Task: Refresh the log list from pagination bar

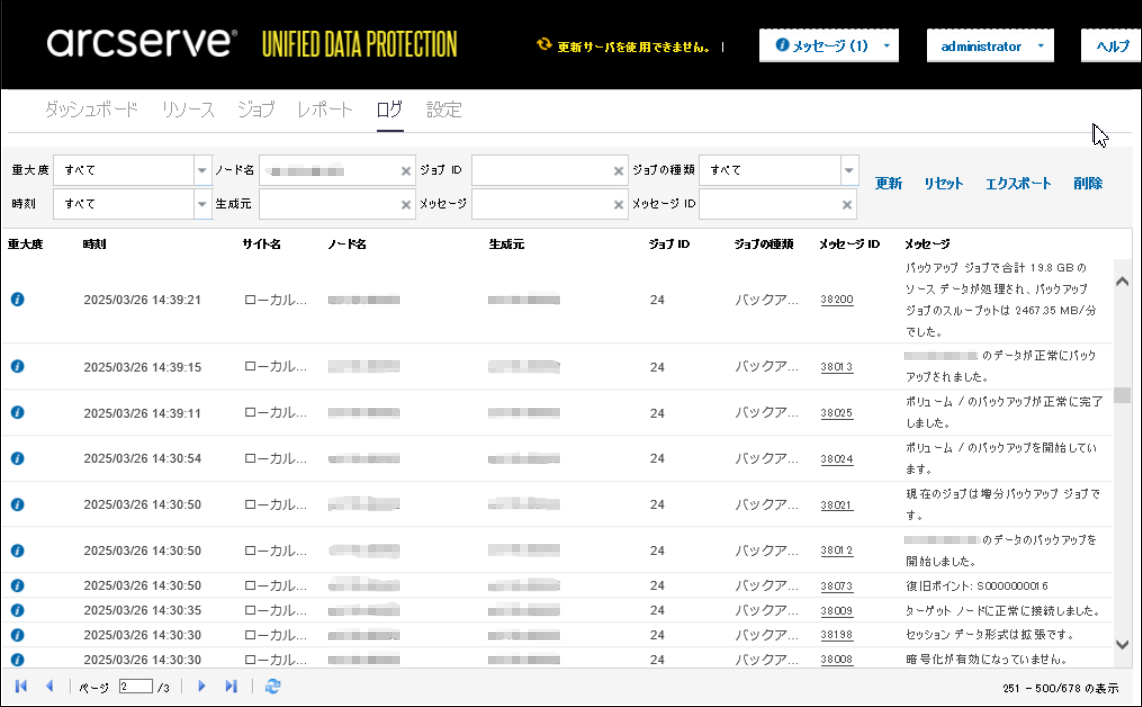Action: point(273,686)
